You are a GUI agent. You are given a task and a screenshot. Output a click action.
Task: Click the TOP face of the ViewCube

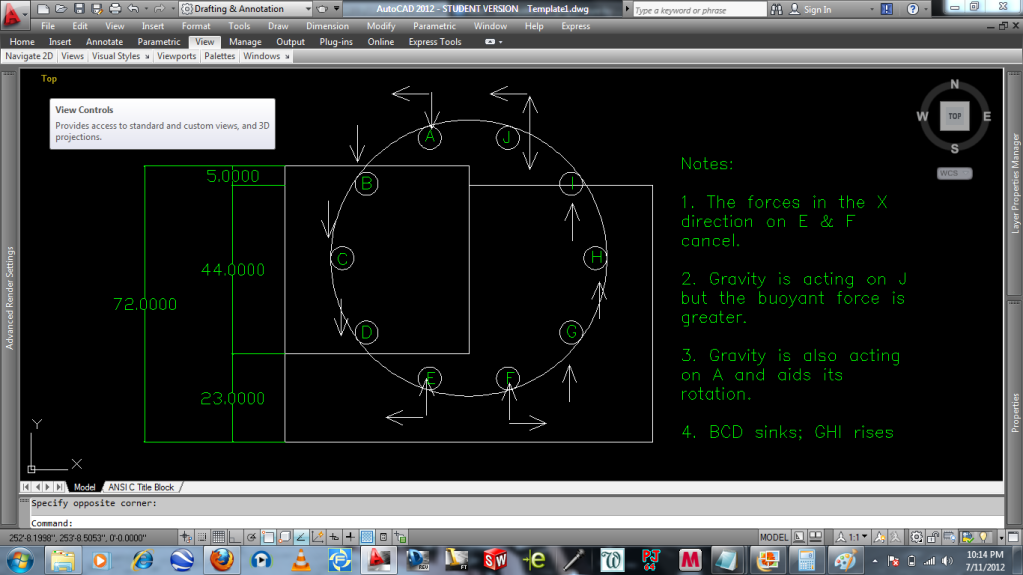click(954, 116)
